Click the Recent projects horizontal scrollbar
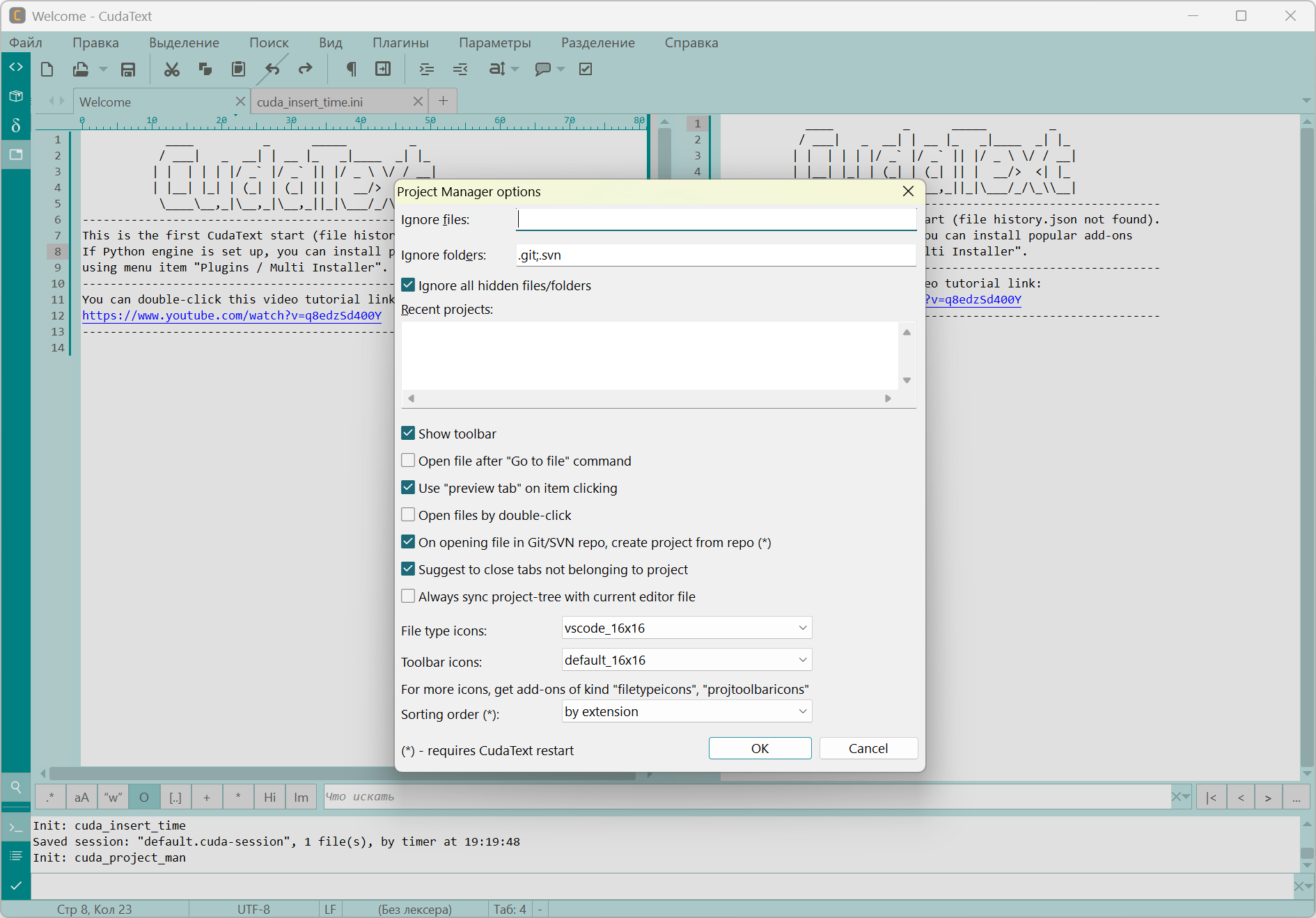Image resolution: width=1316 pixels, height=918 pixels. 649,399
